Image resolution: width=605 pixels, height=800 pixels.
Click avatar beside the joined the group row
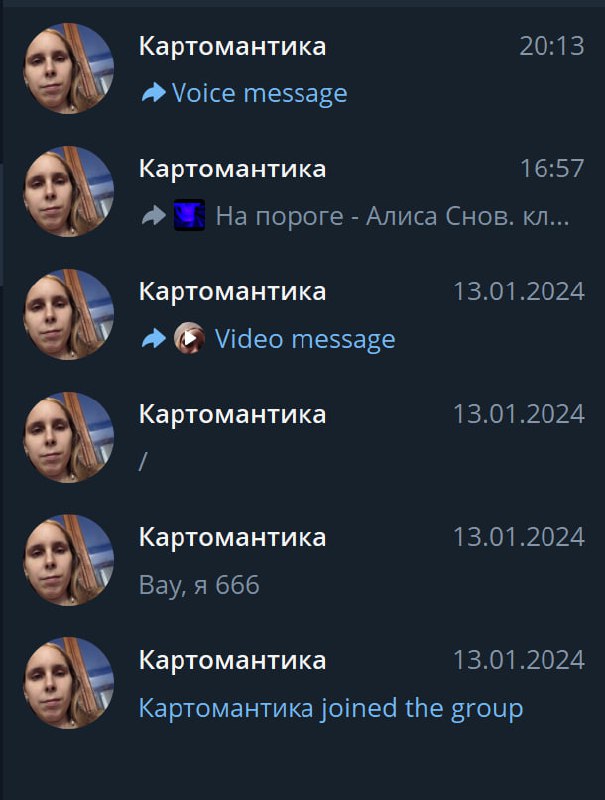click(x=69, y=683)
